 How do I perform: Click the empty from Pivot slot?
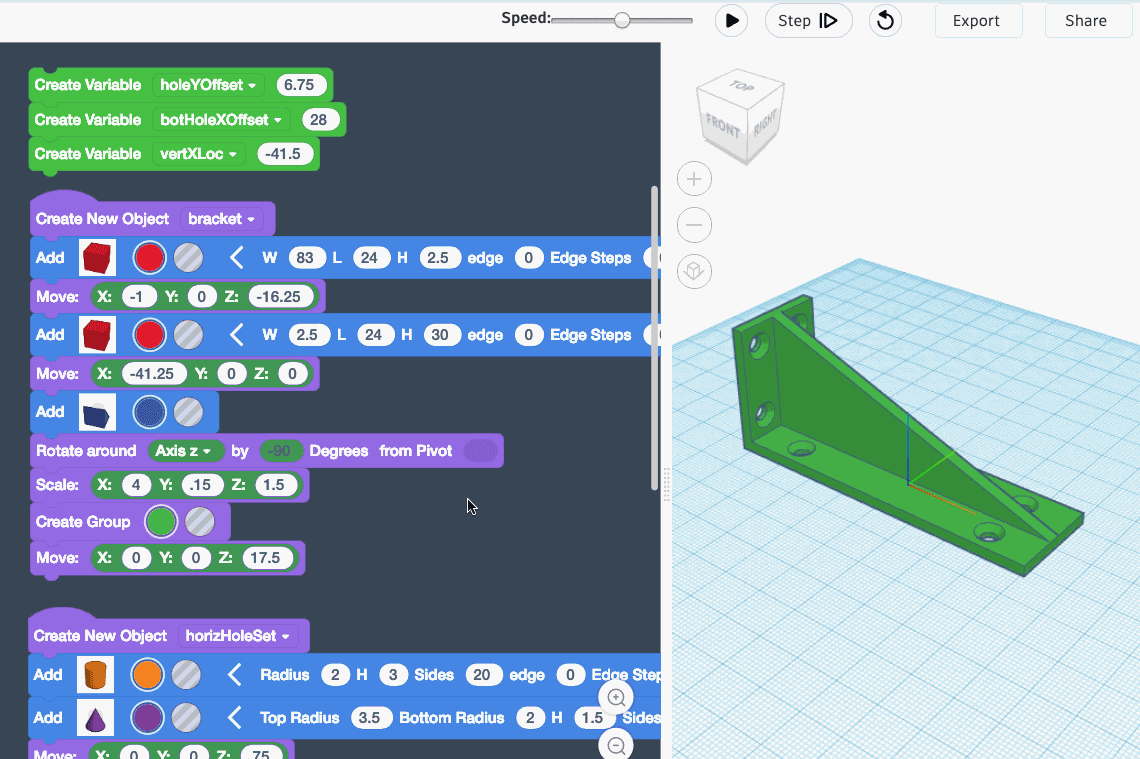coord(480,451)
